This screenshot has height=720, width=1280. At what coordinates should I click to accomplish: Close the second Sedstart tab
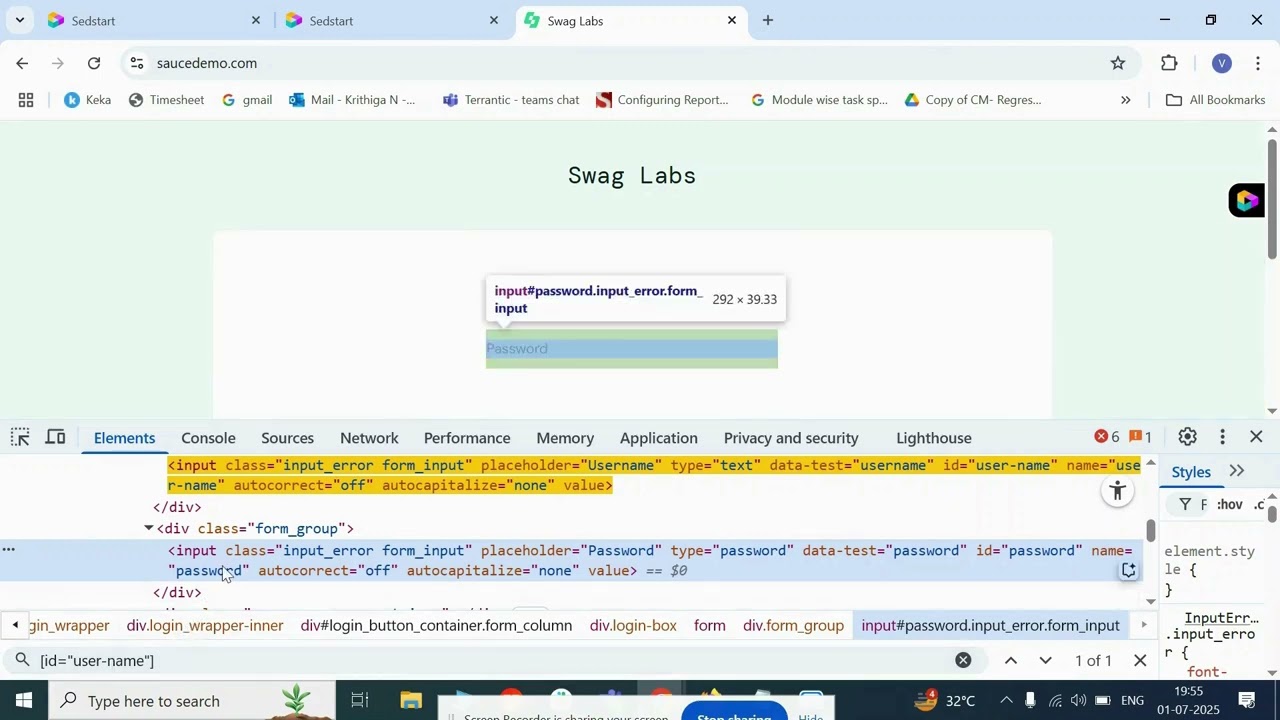click(x=493, y=20)
